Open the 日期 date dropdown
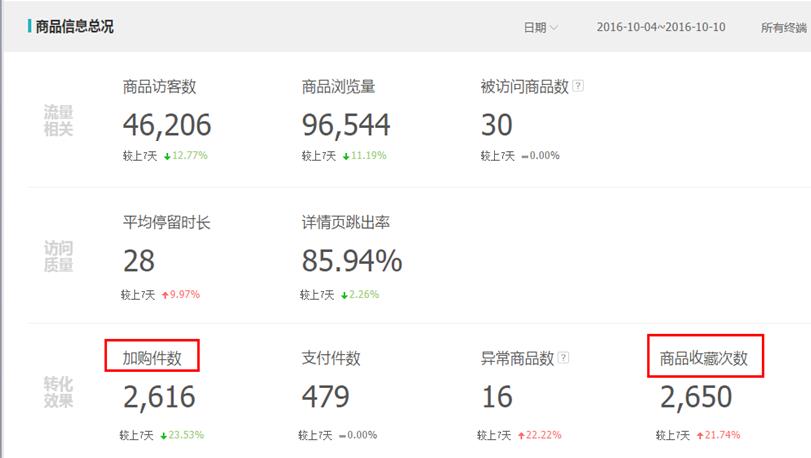This screenshot has width=811, height=458. pos(540,27)
